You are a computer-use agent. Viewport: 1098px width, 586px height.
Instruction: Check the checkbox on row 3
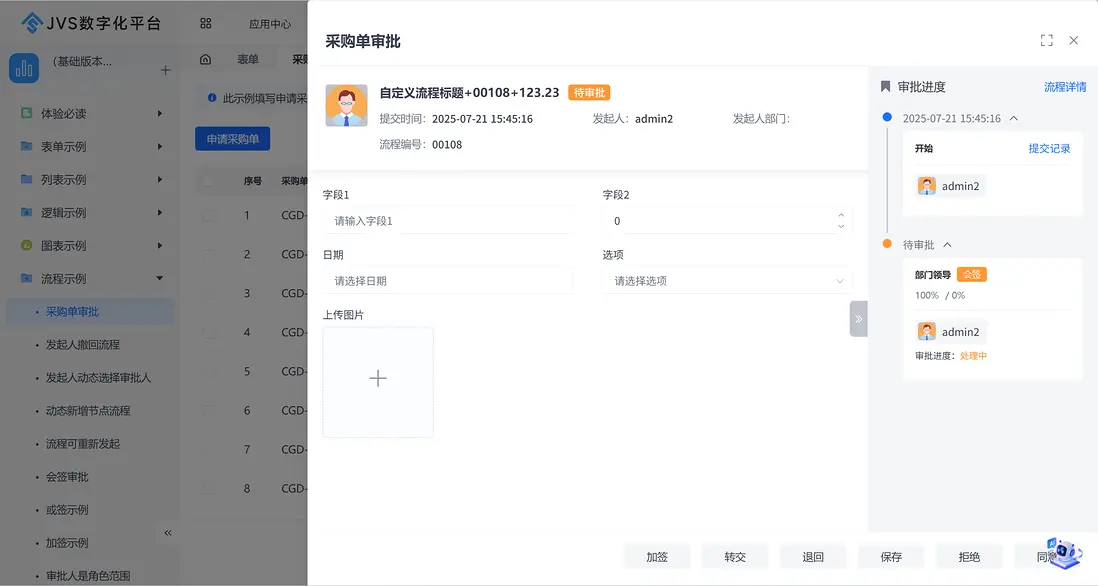pos(209,293)
